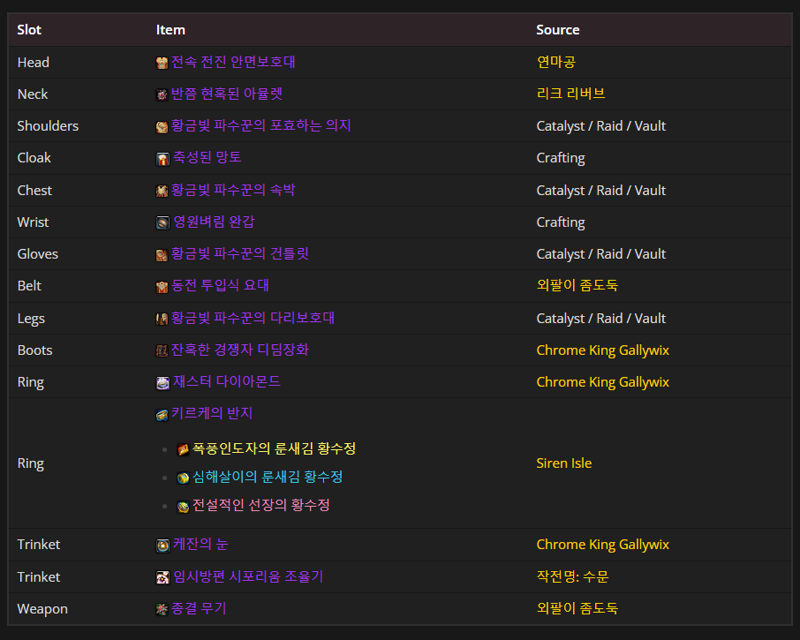Click the Weapon slot cell
The image size is (800, 640).
point(42,609)
